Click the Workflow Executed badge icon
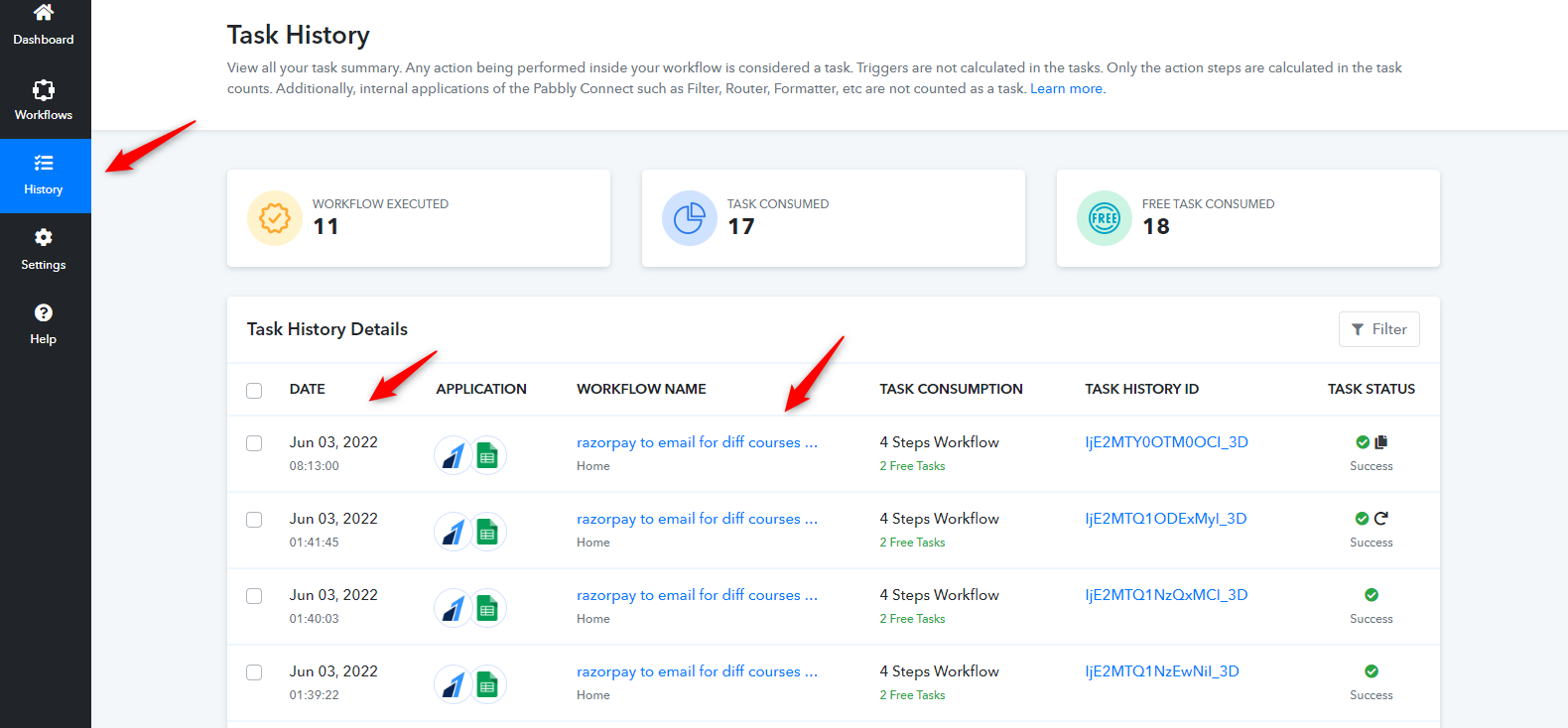Viewport: 1568px width, 728px height. (x=275, y=218)
